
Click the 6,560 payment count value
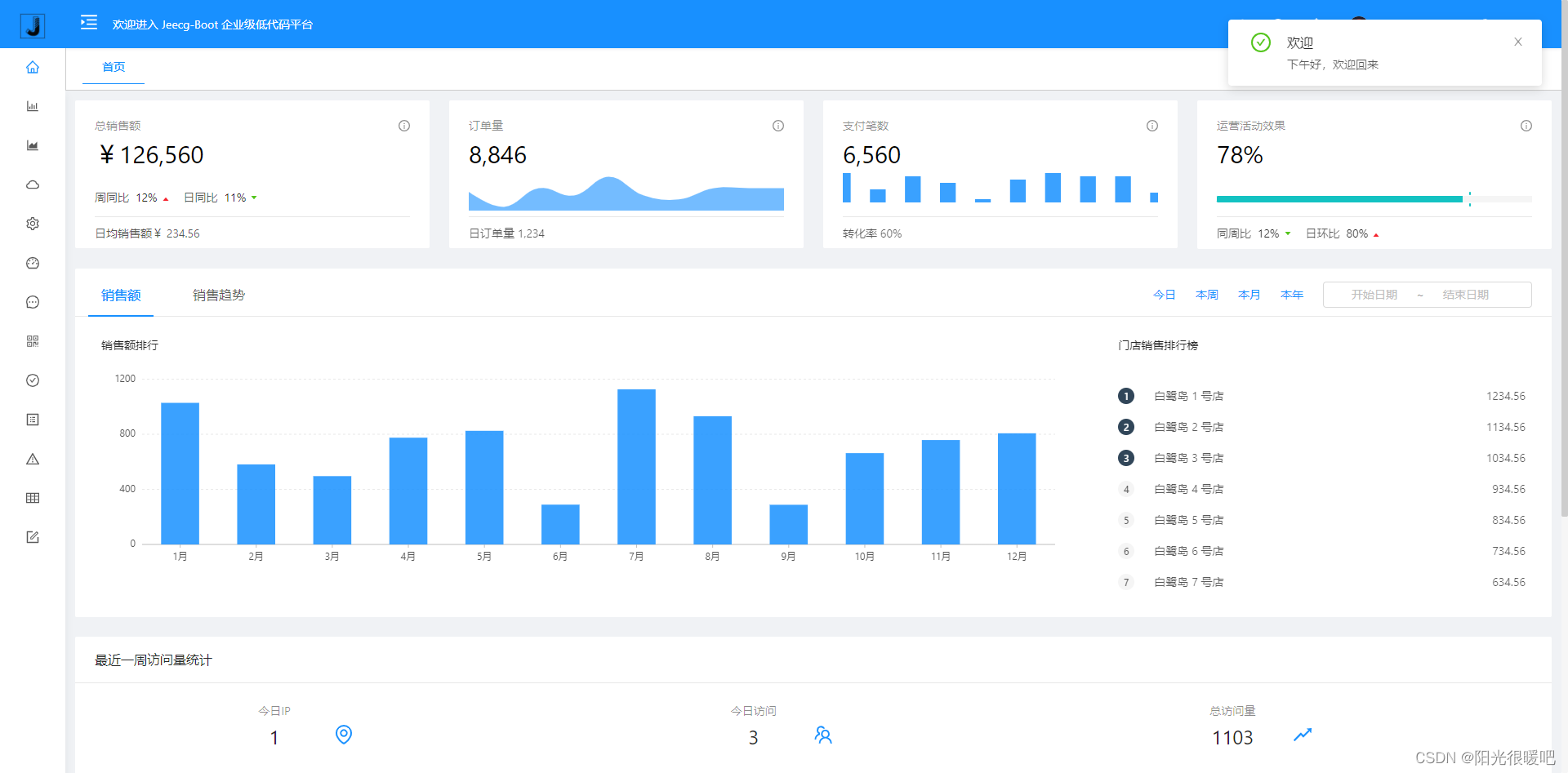coord(872,155)
